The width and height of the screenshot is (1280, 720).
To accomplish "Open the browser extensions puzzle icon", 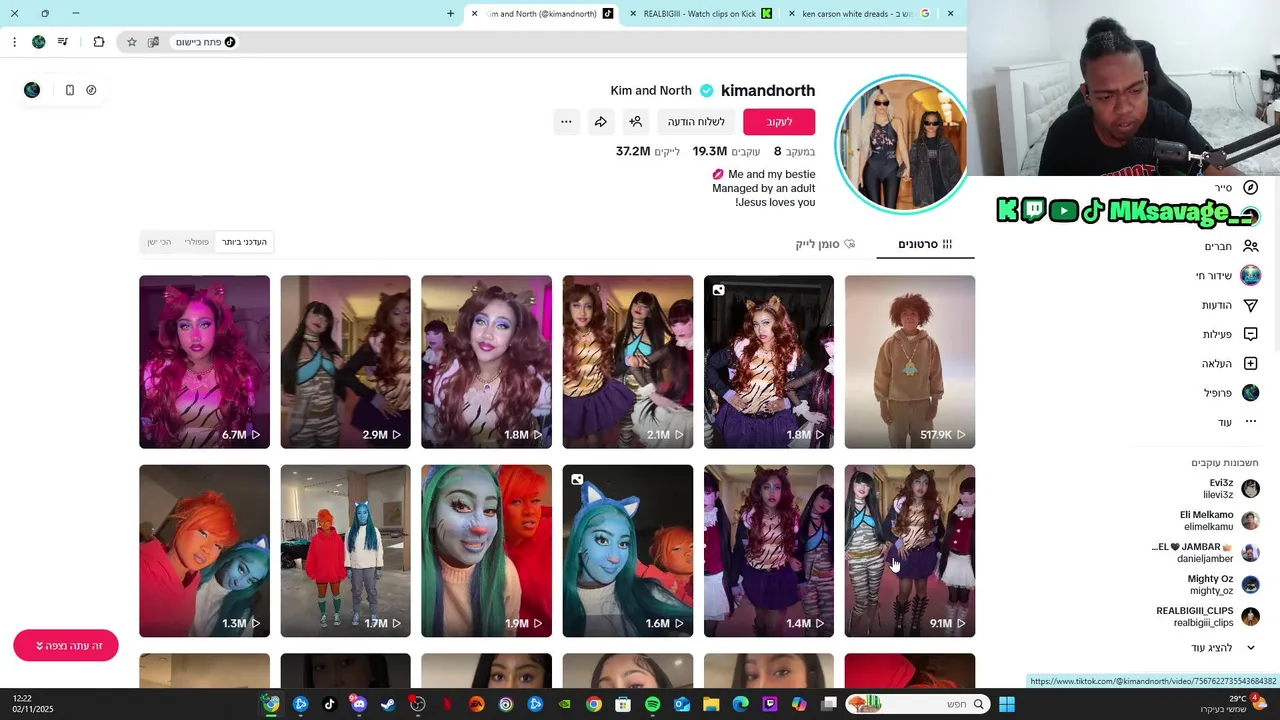I will tap(99, 42).
